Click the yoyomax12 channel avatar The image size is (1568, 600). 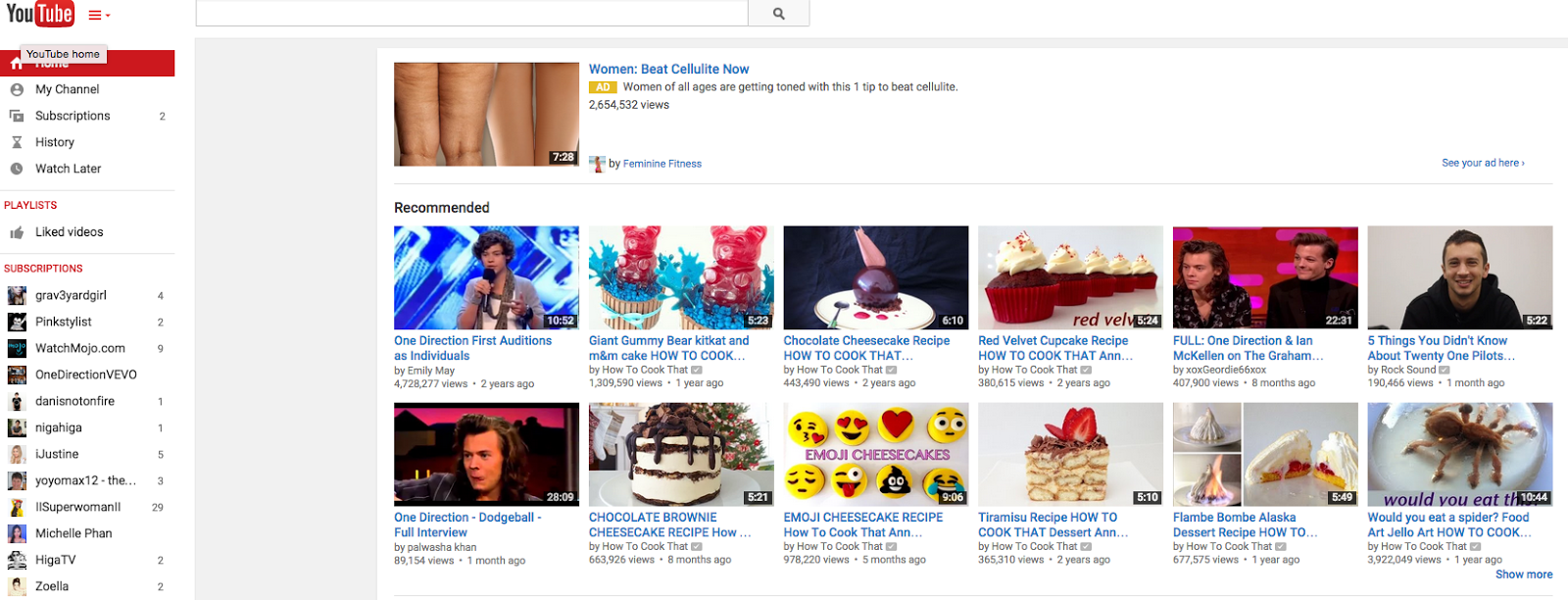pyautogui.click(x=17, y=480)
